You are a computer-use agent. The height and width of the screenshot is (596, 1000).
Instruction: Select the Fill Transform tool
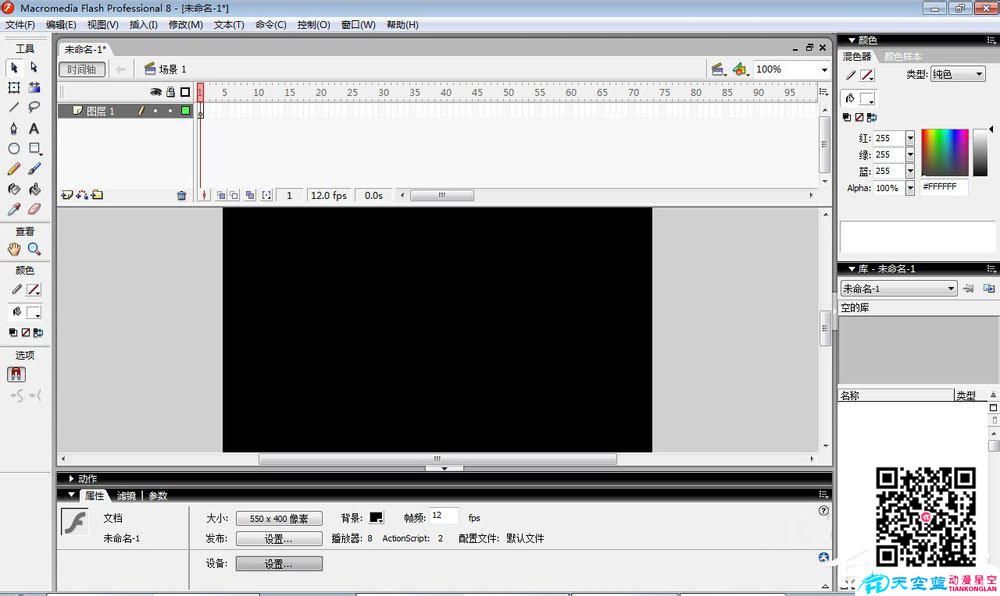[34, 87]
